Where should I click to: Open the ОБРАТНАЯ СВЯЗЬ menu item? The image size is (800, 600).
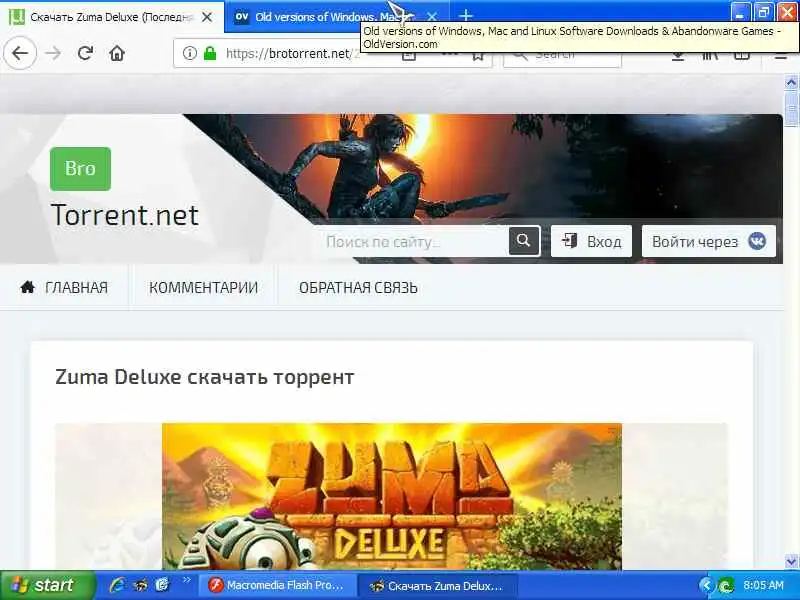pos(358,287)
